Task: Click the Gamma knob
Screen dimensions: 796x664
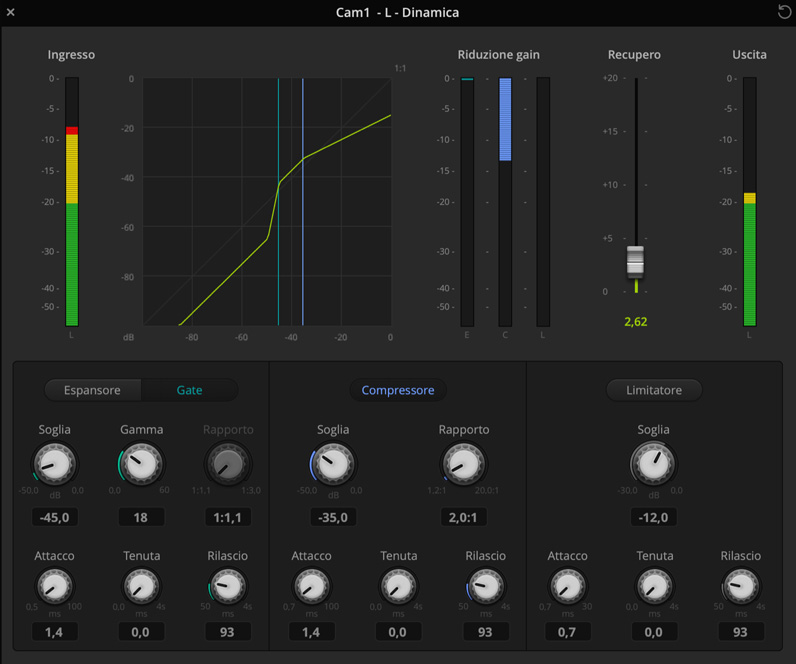Action: [x=141, y=464]
